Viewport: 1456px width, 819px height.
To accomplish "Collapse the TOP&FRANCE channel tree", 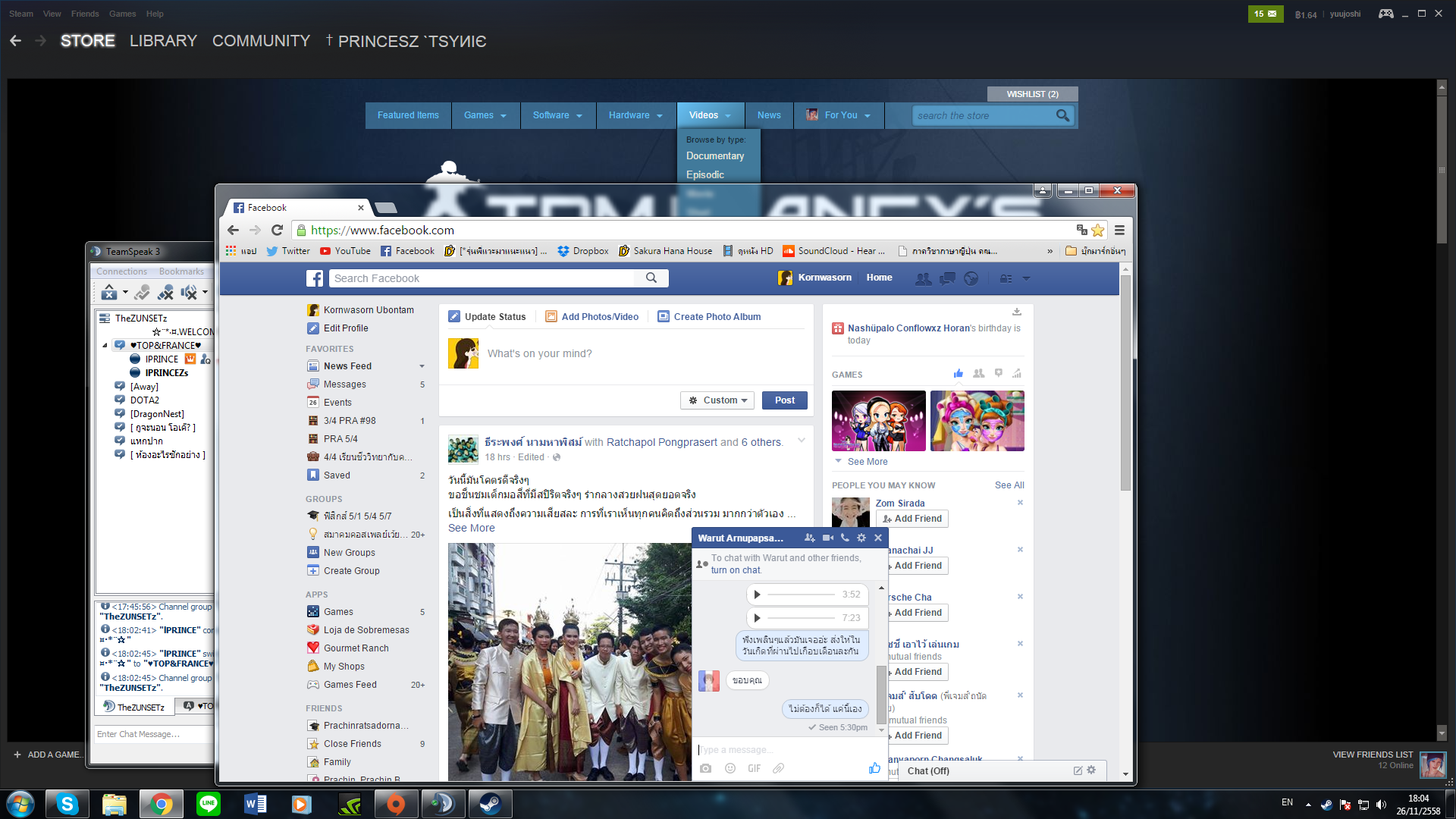I will pyautogui.click(x=105, y=345).
